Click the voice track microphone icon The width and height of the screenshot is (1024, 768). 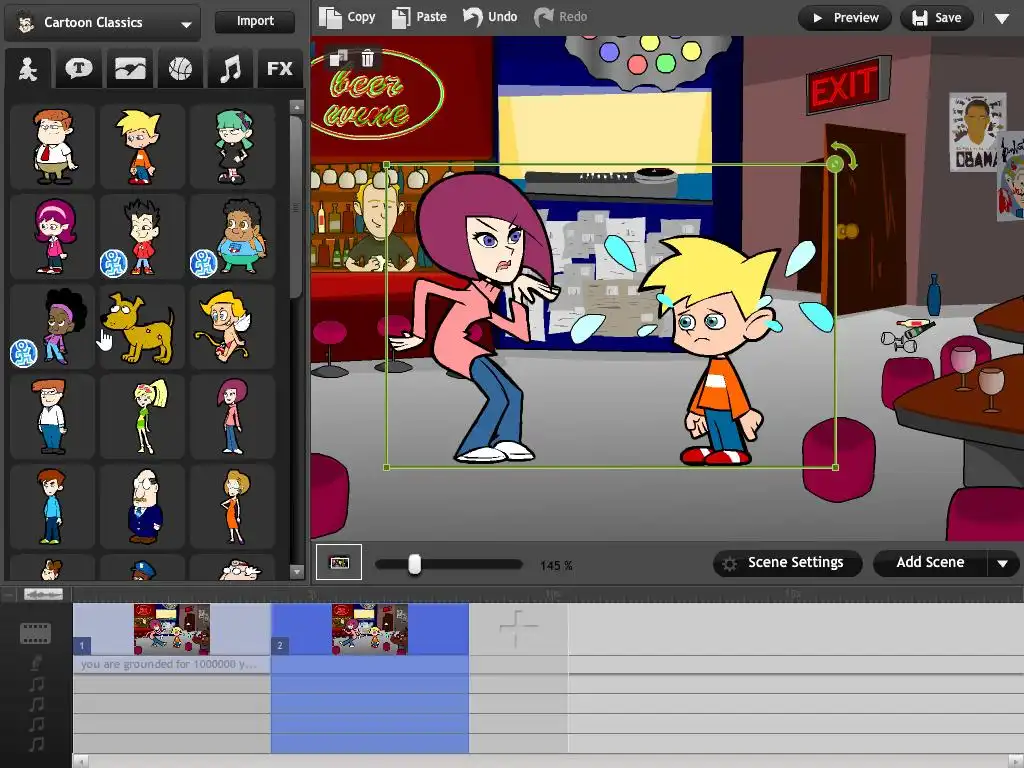coord(37,664)
